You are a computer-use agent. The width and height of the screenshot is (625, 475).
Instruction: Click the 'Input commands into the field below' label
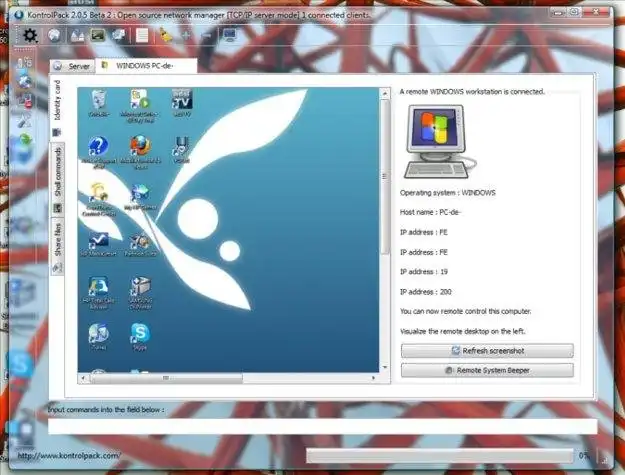[106, 410]
